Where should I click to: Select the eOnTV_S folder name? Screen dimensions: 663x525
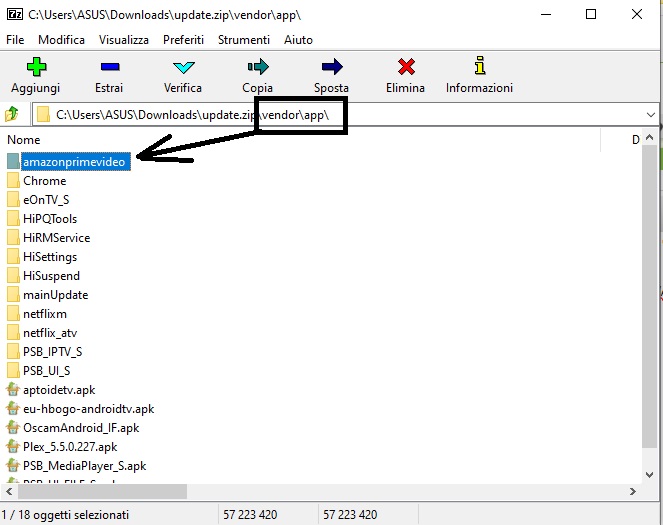(x=46, y=200)
